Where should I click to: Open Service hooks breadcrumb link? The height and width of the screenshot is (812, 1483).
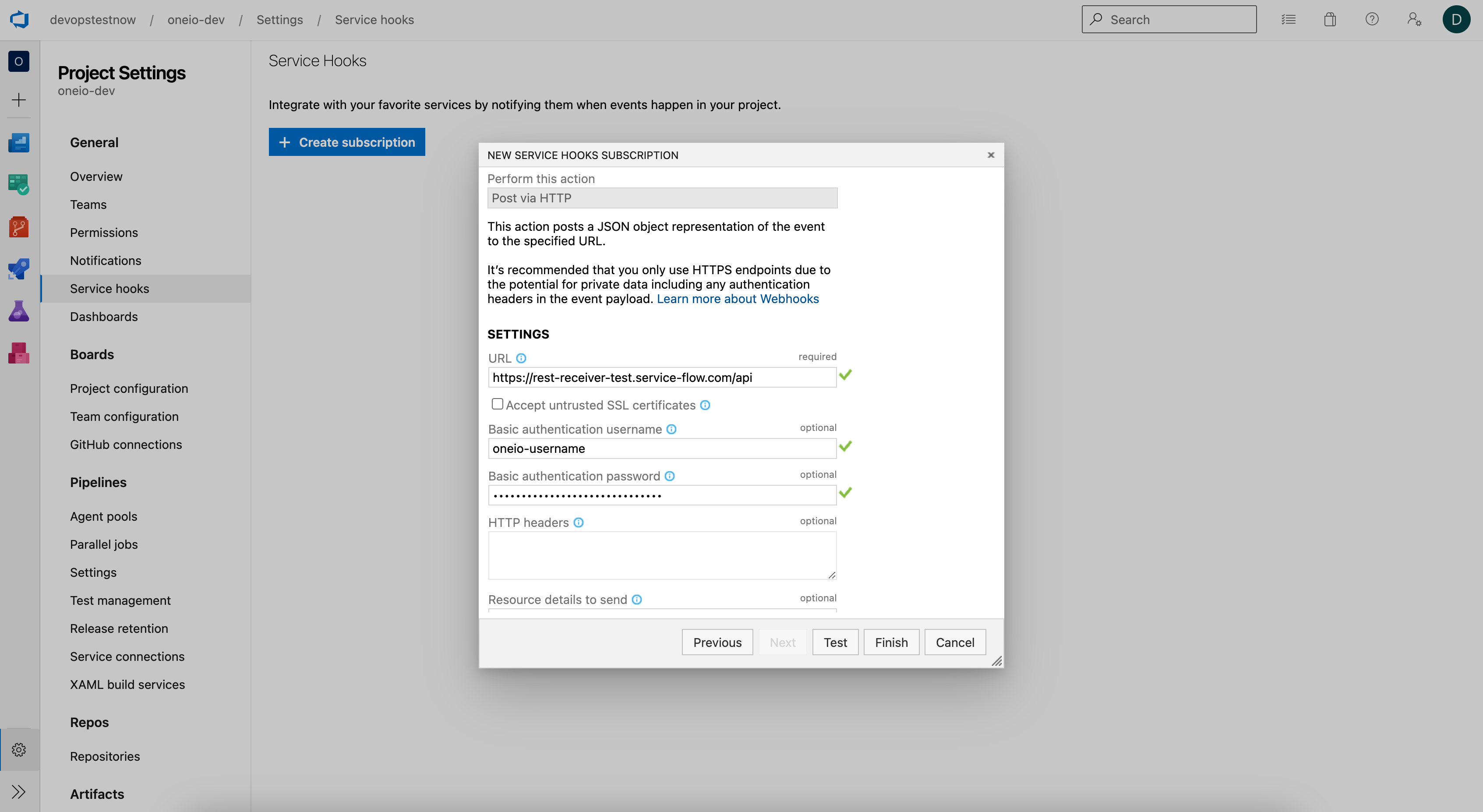pos(374,20)
